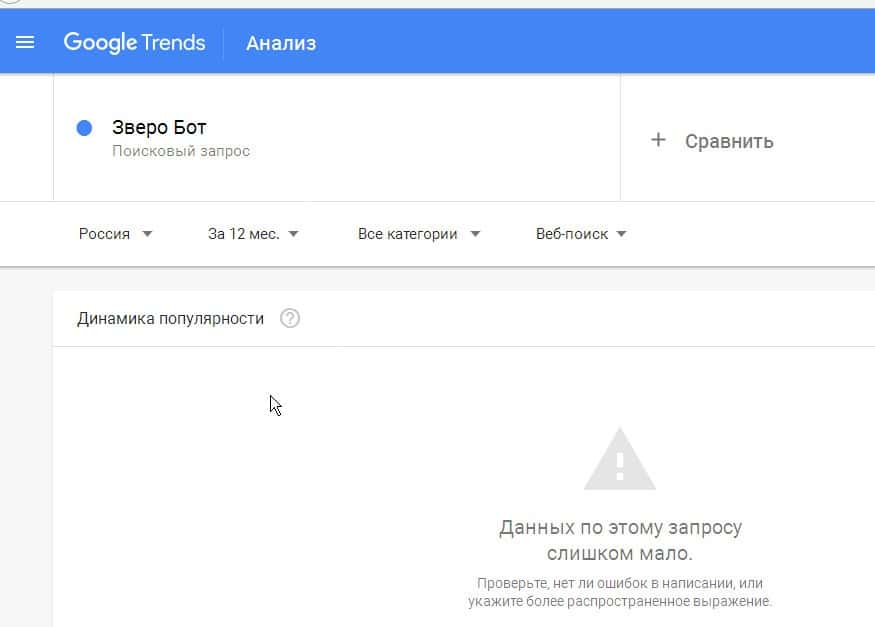Open the hamburger main menu

click(25, 42)
